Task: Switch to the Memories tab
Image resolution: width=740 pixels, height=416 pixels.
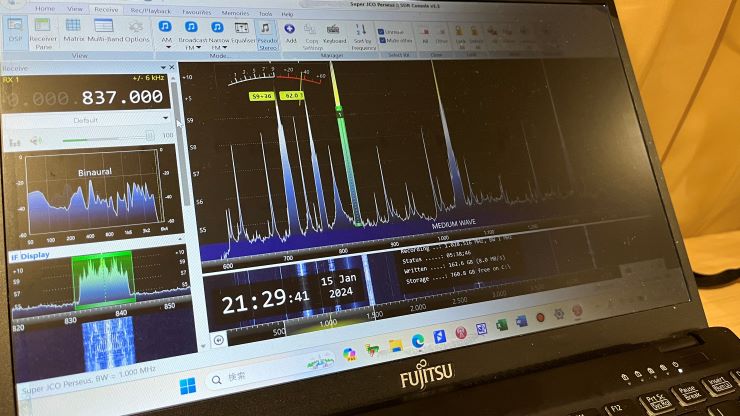Action: [235, 13]
